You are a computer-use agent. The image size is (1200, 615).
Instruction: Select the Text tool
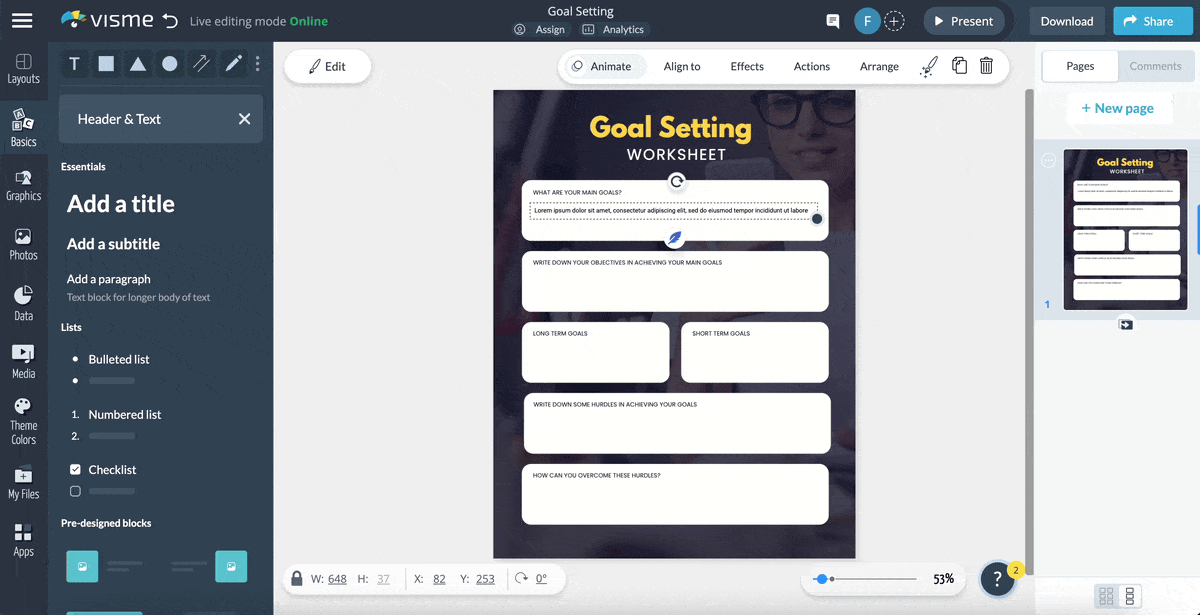coord(74,63)
